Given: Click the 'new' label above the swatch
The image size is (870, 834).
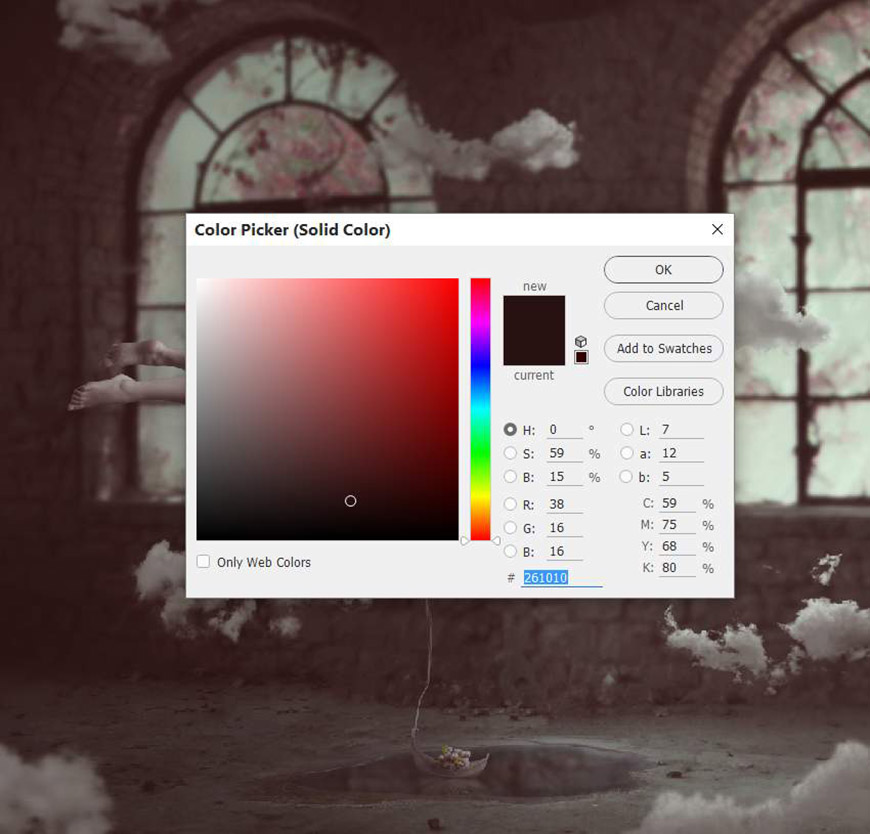Looking at the screenshot, I should coord(534,286).
